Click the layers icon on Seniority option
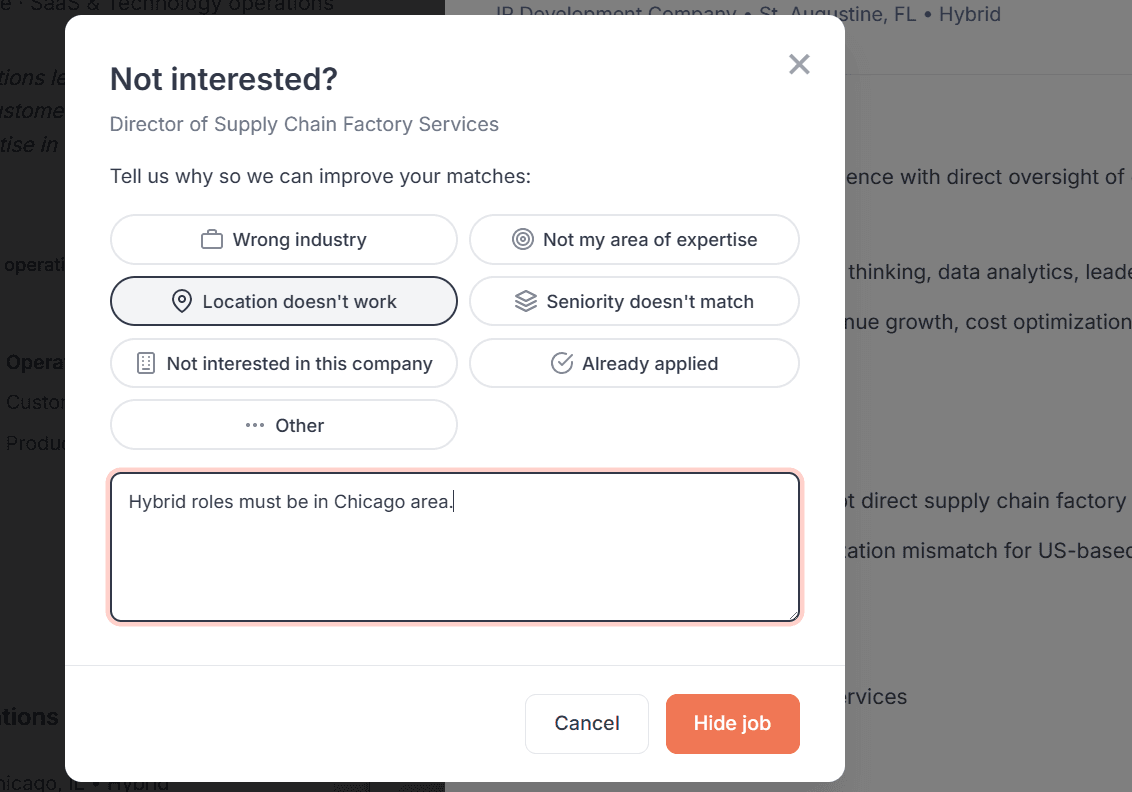Screen dimensions: 1132x792 (x=526, y=302)
